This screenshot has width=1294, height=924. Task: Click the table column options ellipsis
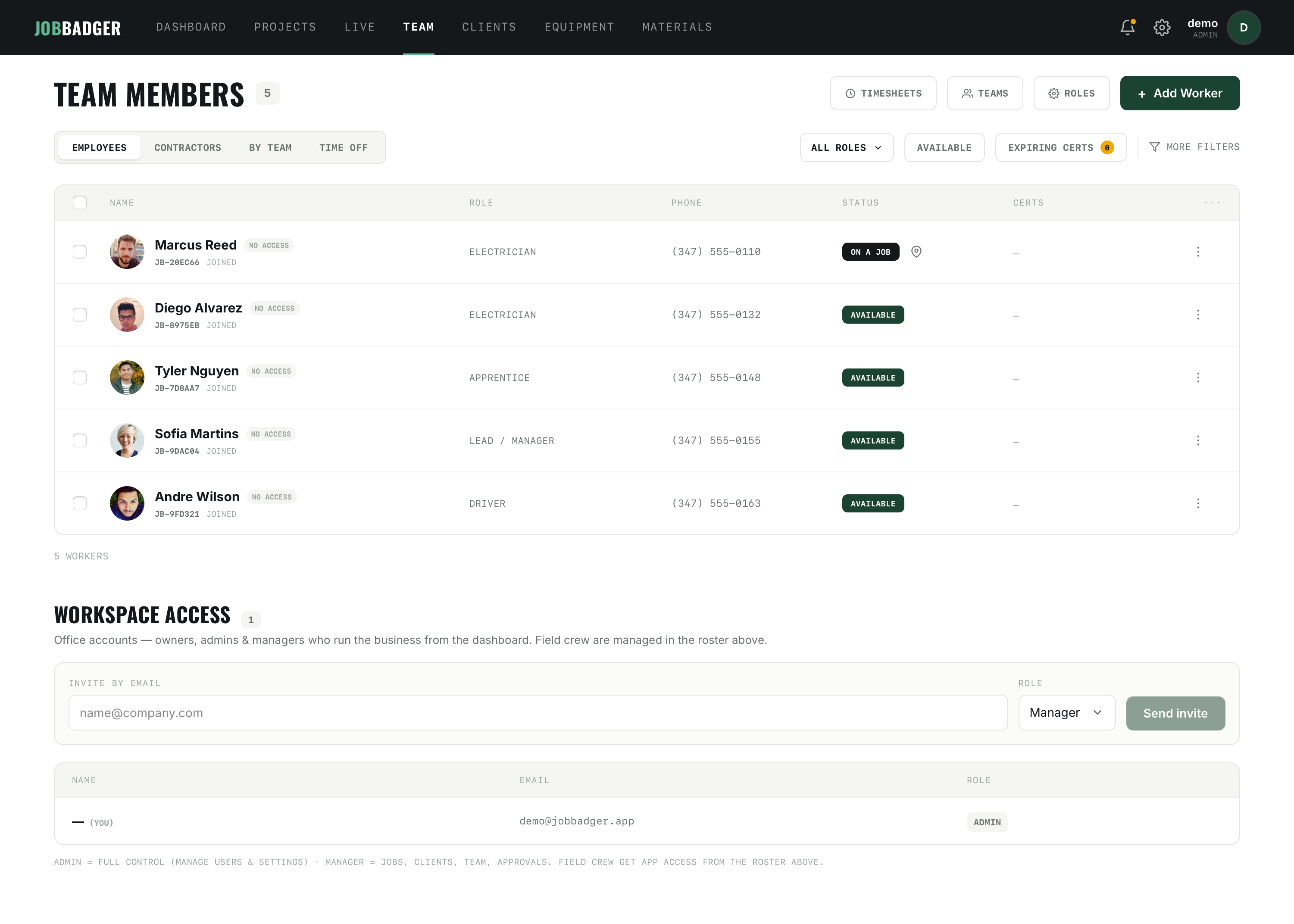pyautogui.click(x=1212, y=203)
